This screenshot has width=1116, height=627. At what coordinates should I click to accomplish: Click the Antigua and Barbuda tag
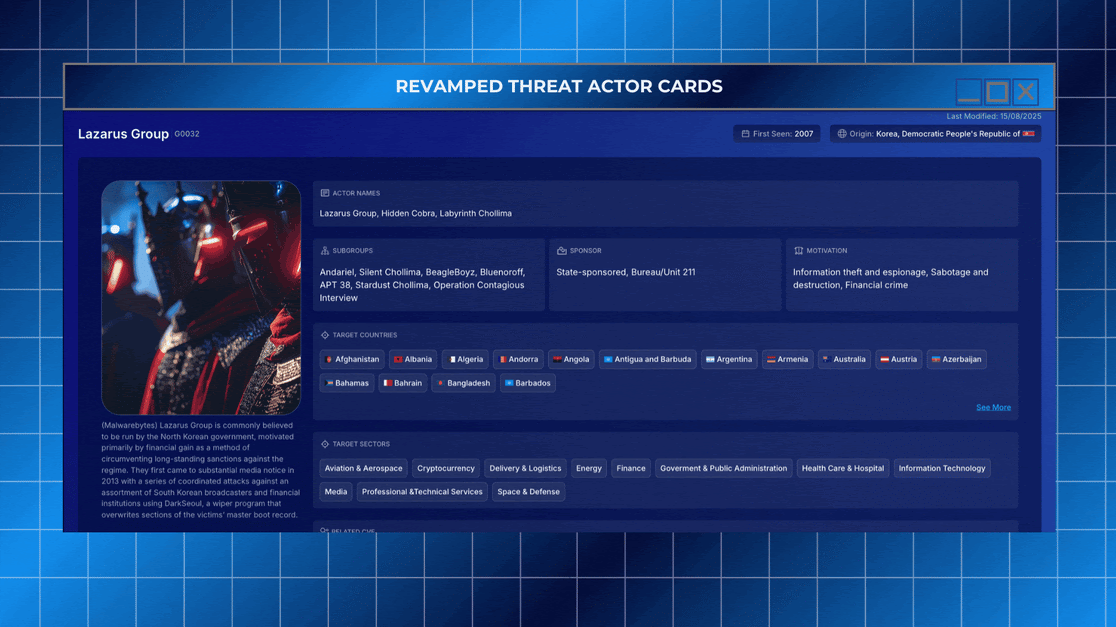647,359
